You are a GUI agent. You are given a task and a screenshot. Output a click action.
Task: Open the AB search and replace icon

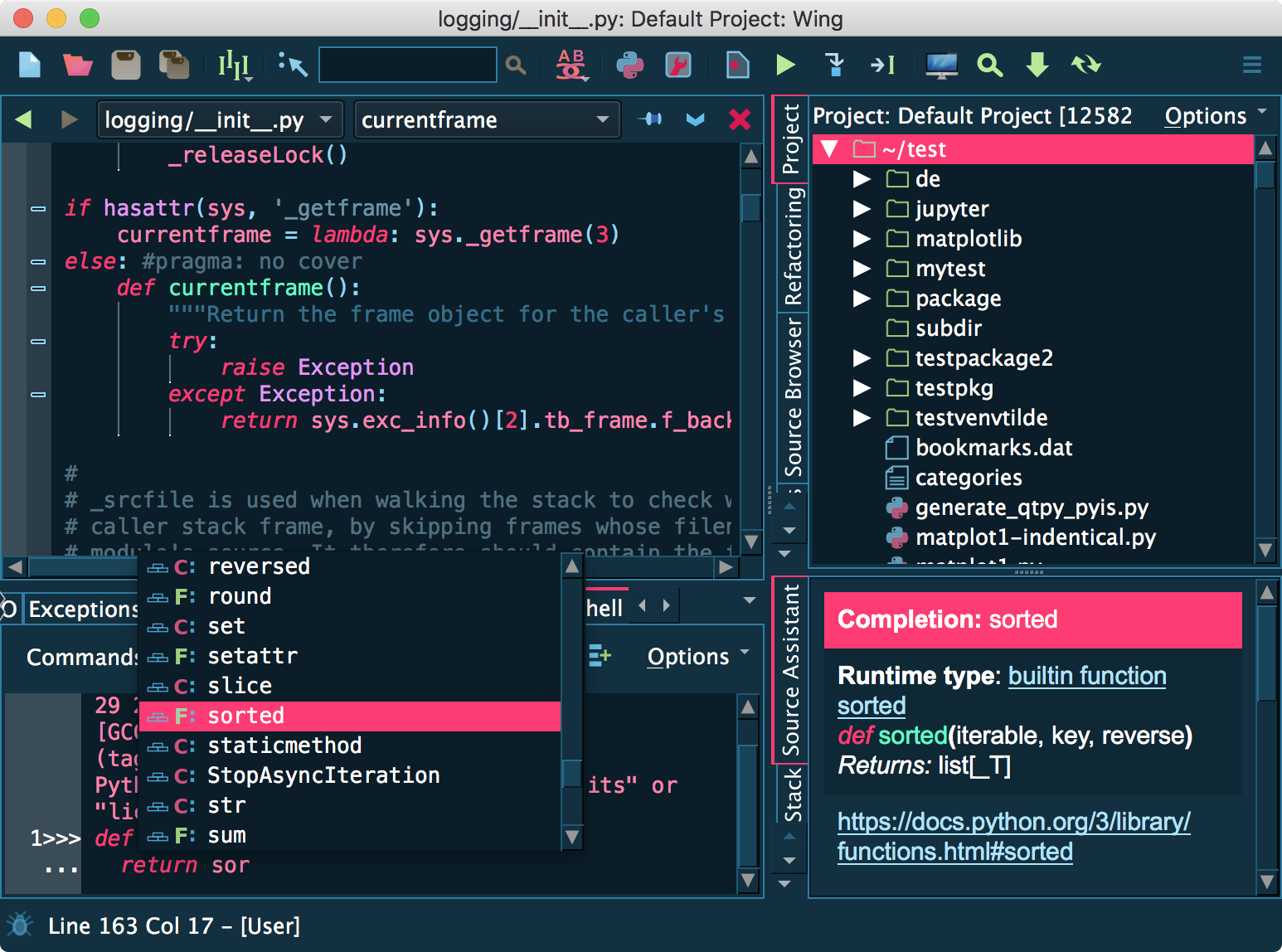[571, 65]
